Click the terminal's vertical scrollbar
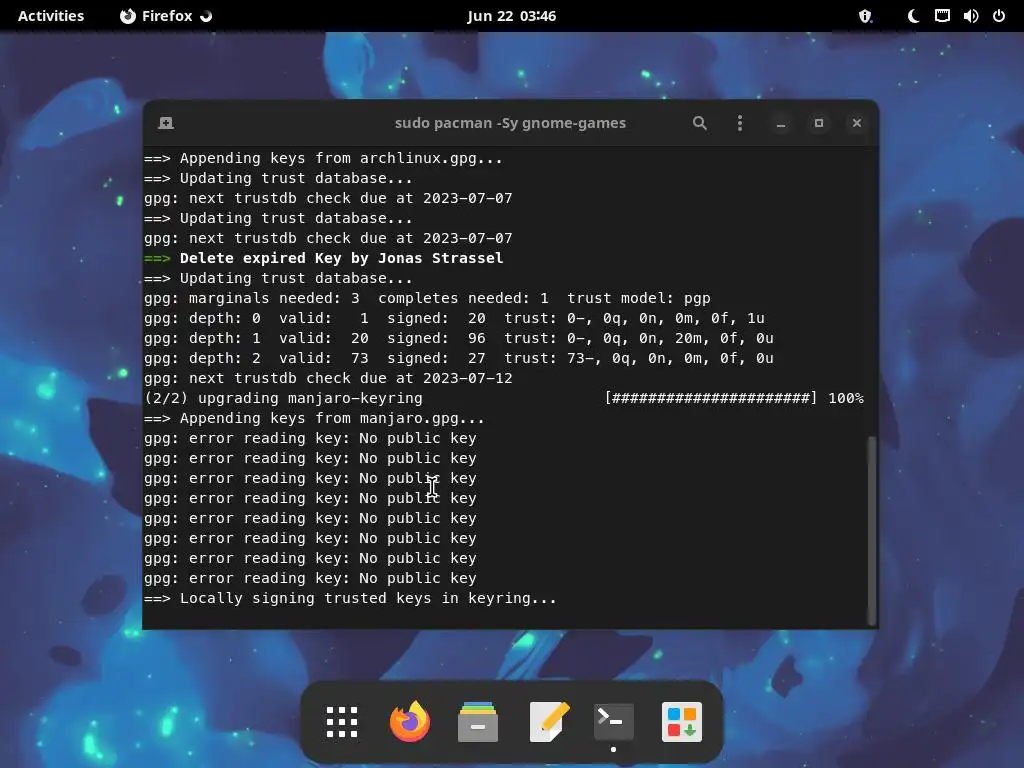This screenshot has height=768, width=1024. point(871,530)
